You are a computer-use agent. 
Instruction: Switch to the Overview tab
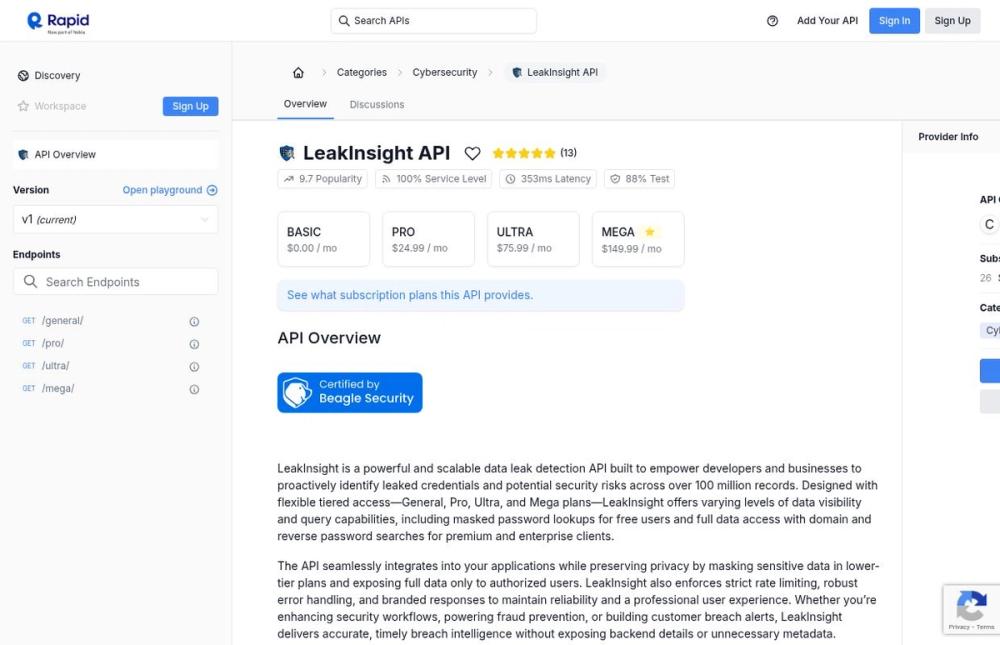[x=305, y=104]
